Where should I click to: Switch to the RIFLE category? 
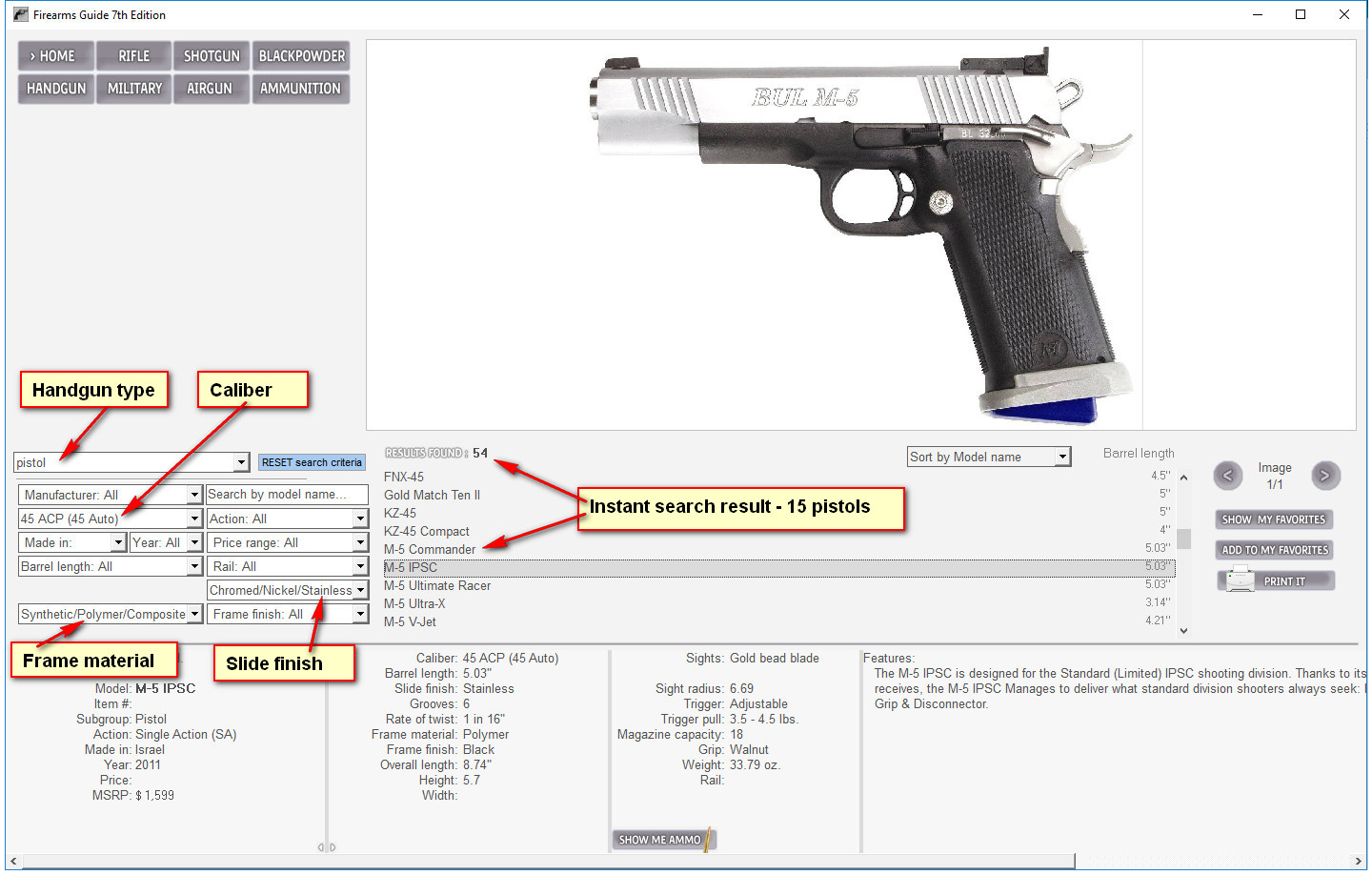pyautogui.click(x=133, y=56)
